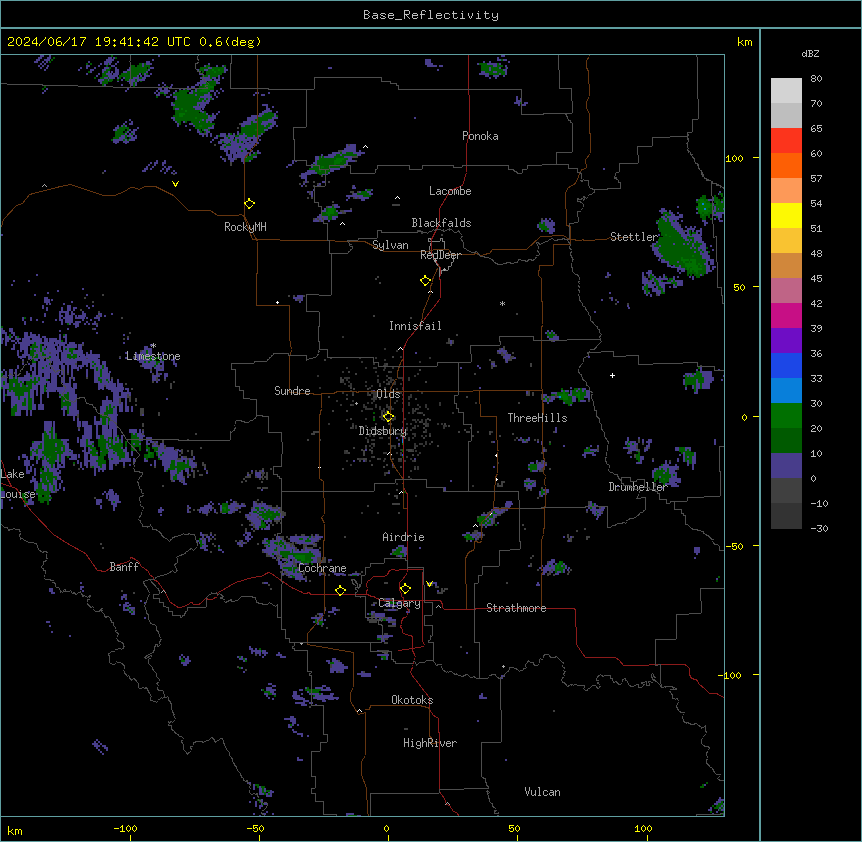Select the lightest gray swatch below 80 dBZ
Viewport: 862px width, 842px height.
786,91
